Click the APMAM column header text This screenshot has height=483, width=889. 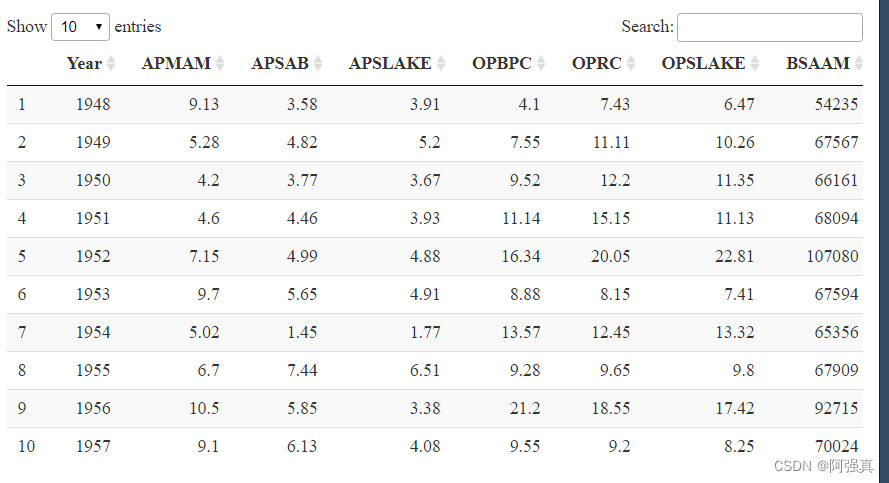pos(176,64)
